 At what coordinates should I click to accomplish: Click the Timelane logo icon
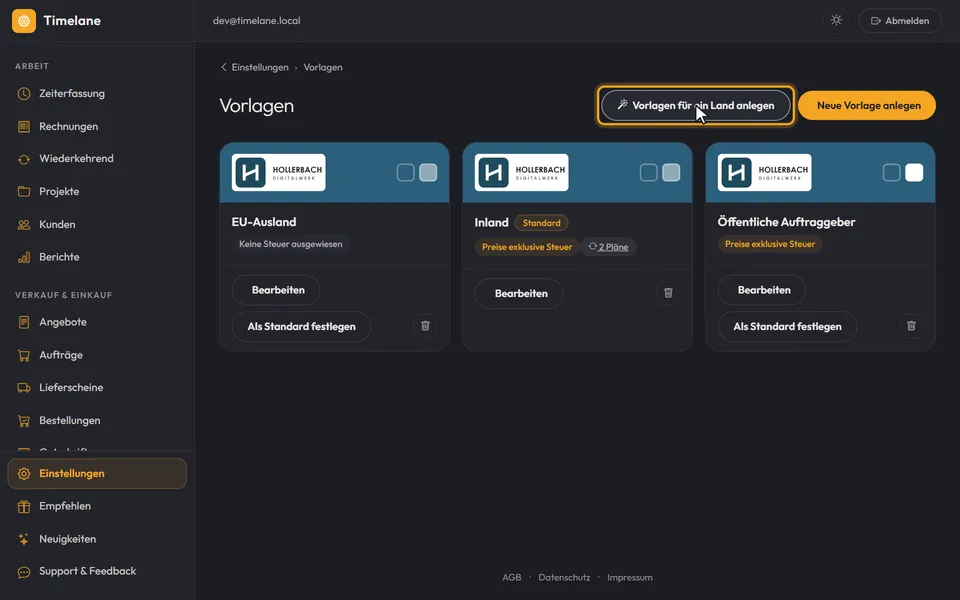pyautogui.click(x=24, y=21)
